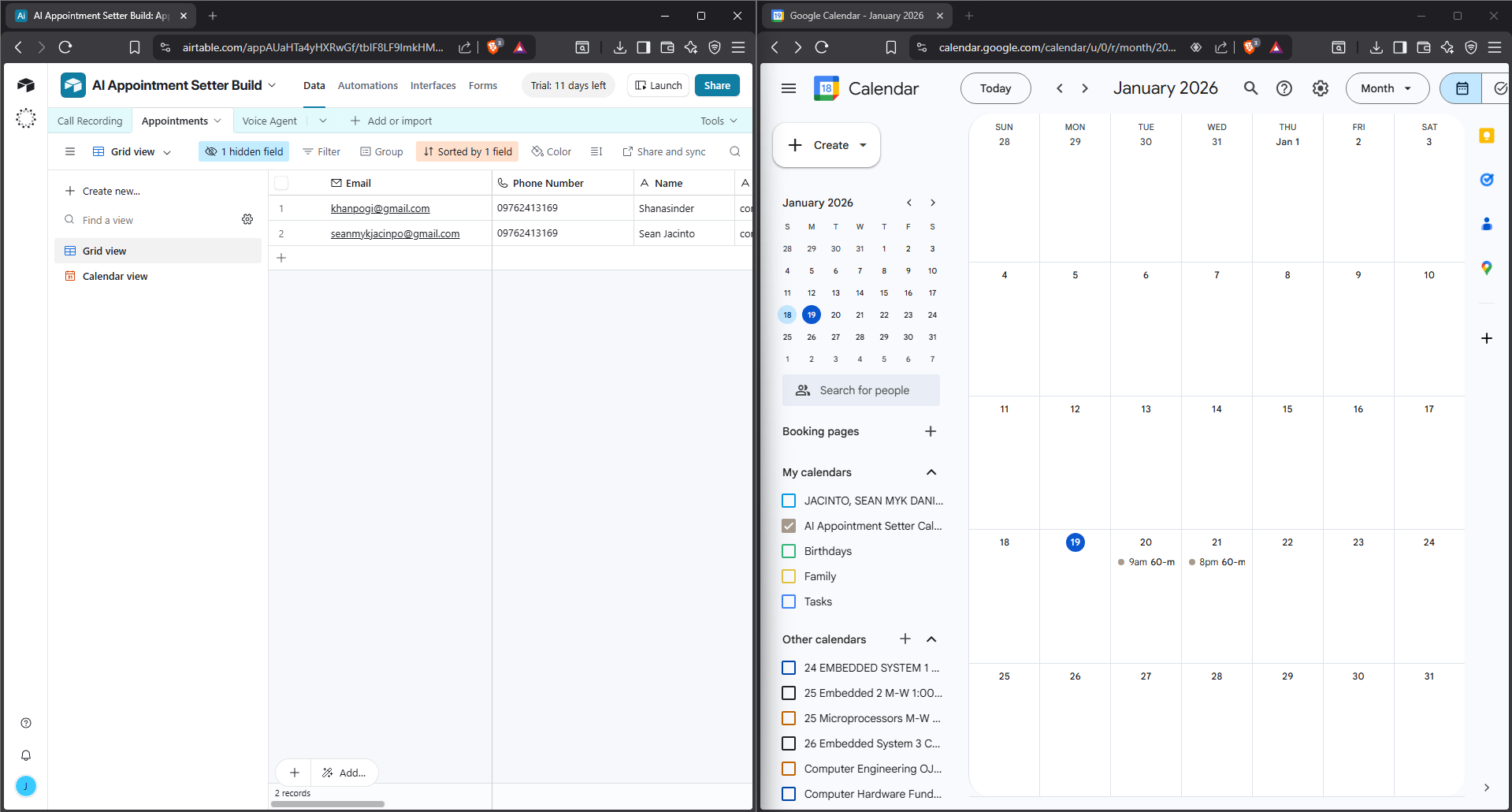Previous month arrow in mini calendar
1512x812 pixels.
pos(909,203)
